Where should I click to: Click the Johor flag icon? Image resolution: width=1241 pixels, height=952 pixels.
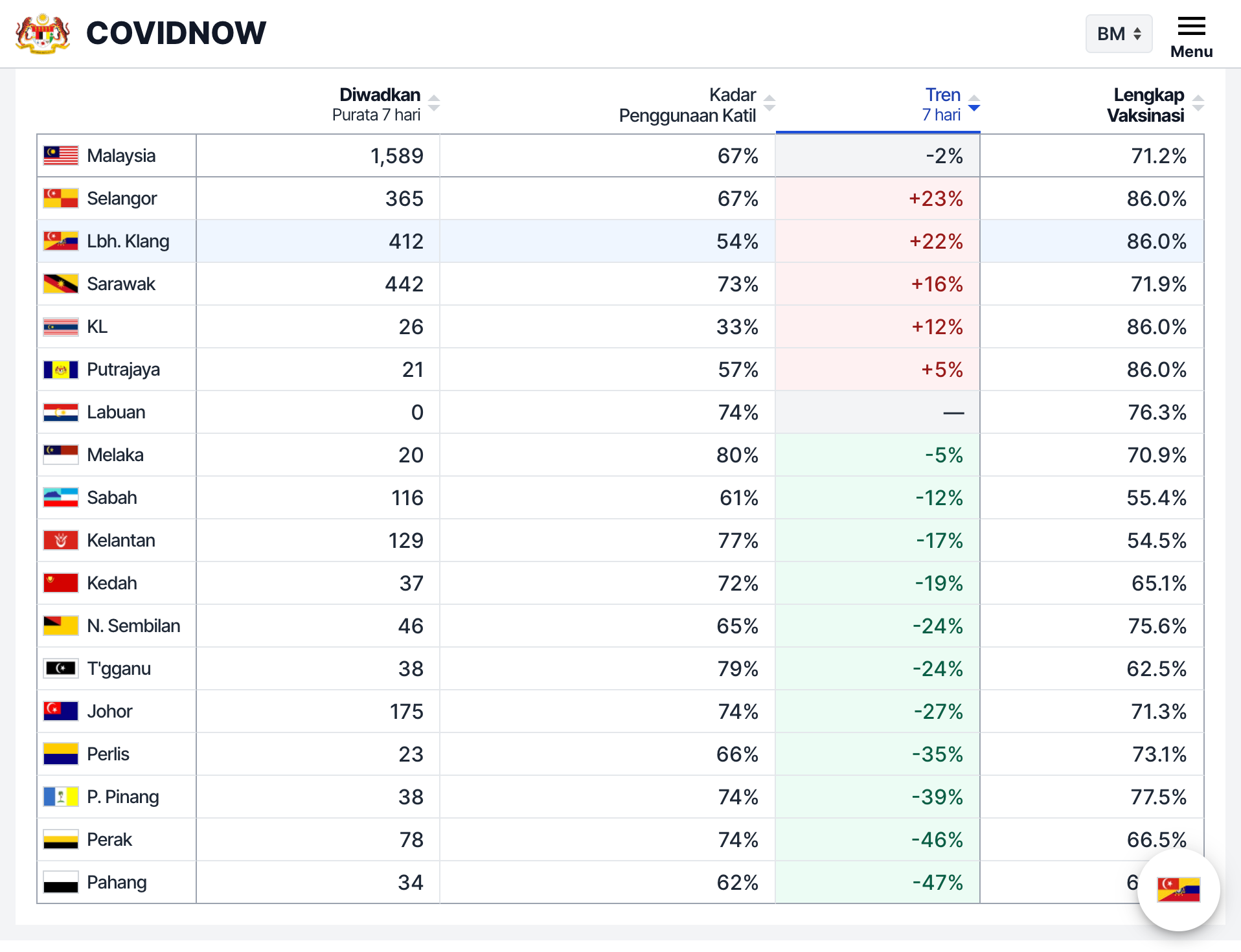point(61,711)
